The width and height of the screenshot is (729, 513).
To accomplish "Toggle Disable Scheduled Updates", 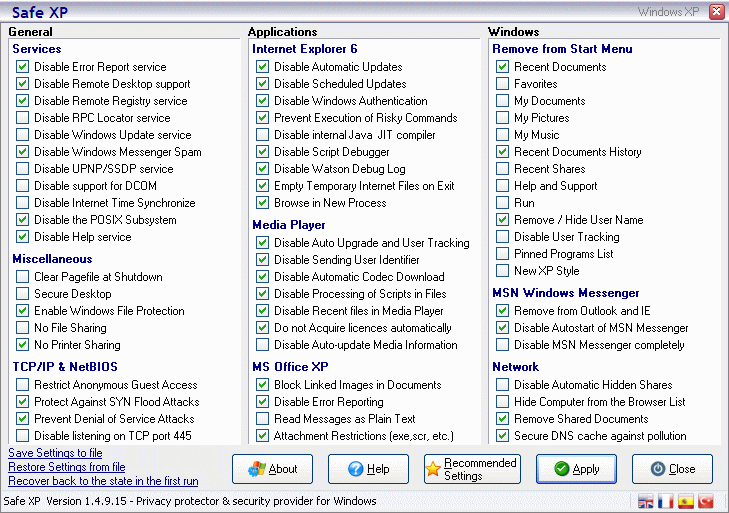I will point(262,84).
